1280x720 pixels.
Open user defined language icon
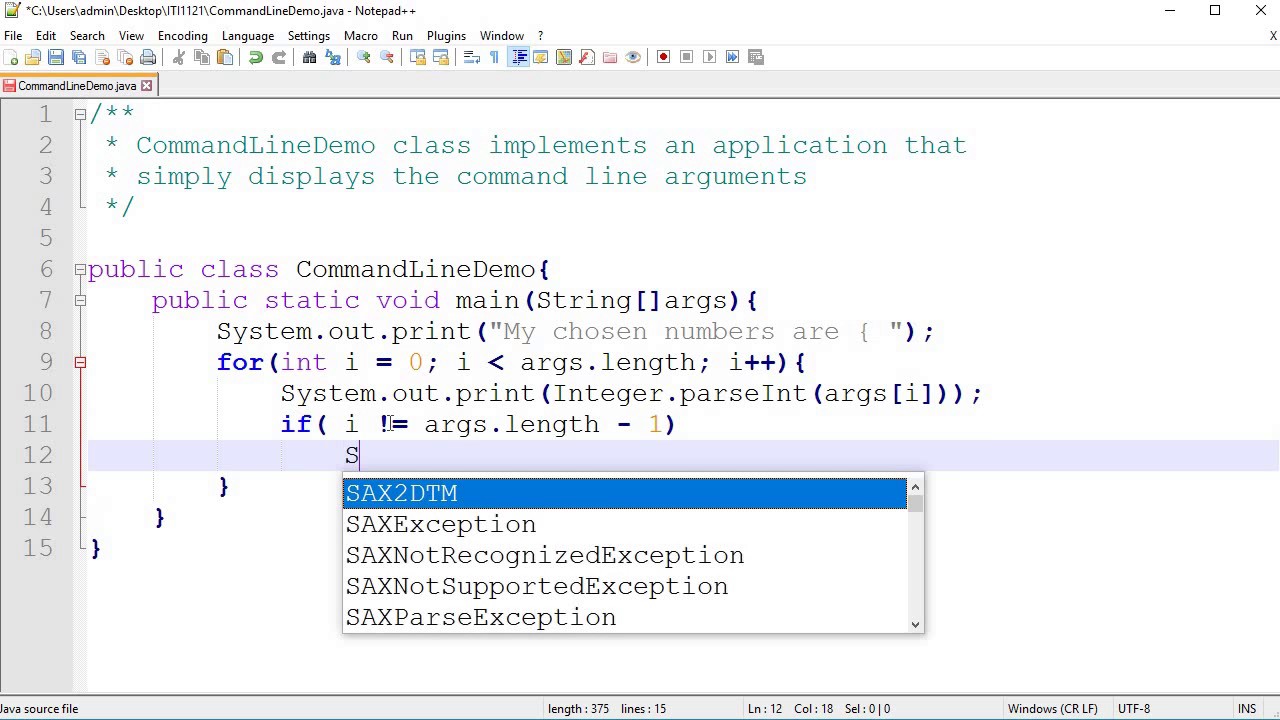click(x=541, y=57)
